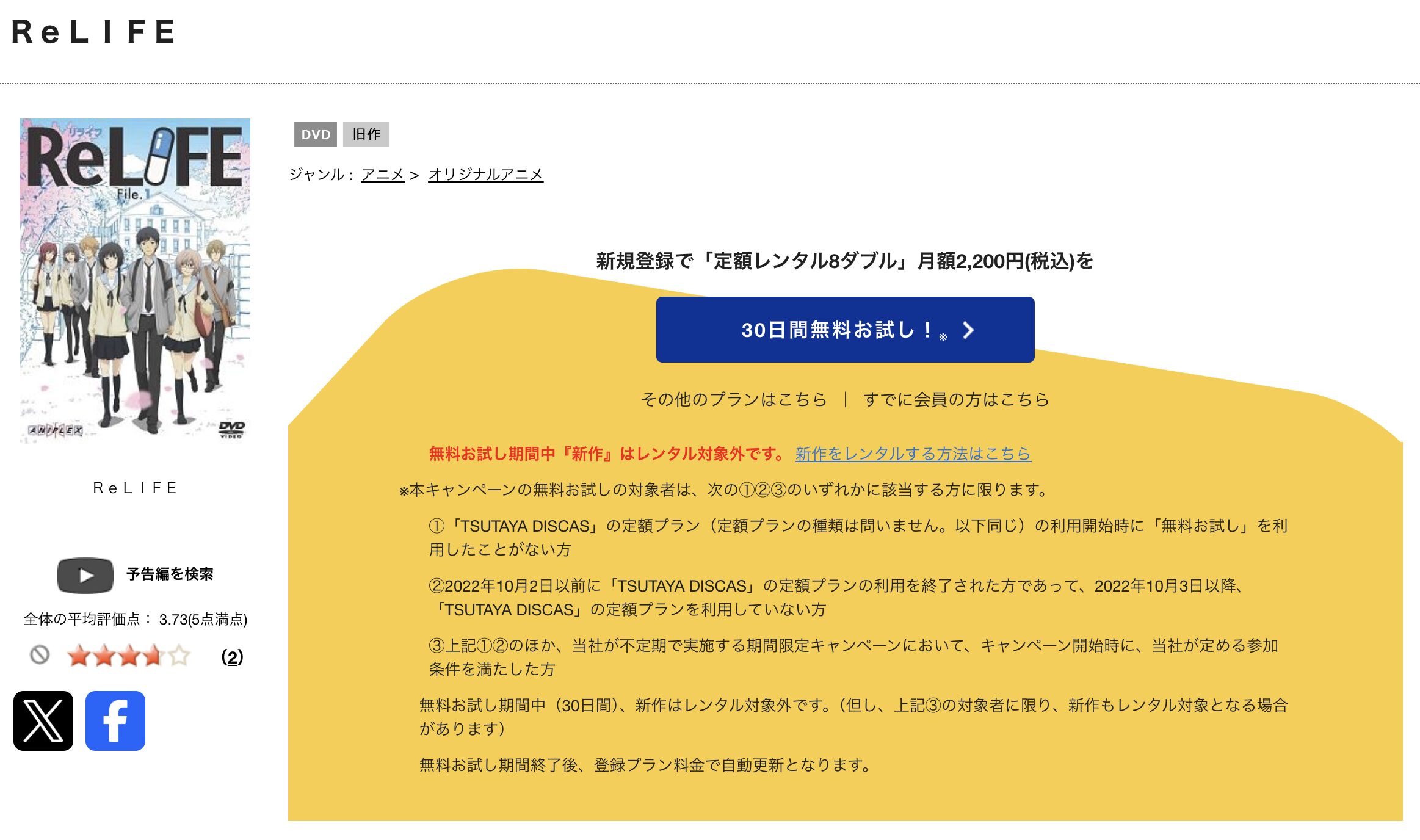
Task: Click the ReLIFE page heading
Action: [x=94, y=32]
